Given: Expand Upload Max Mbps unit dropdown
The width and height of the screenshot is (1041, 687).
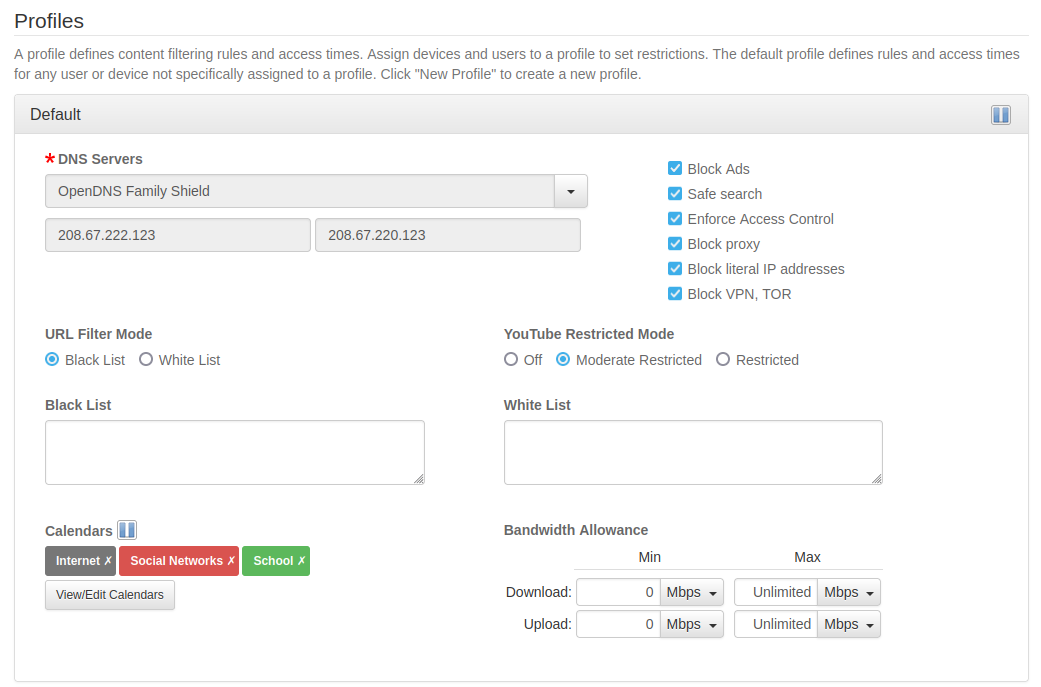Looking at the screenshot, I should click(x=849, y=624).
